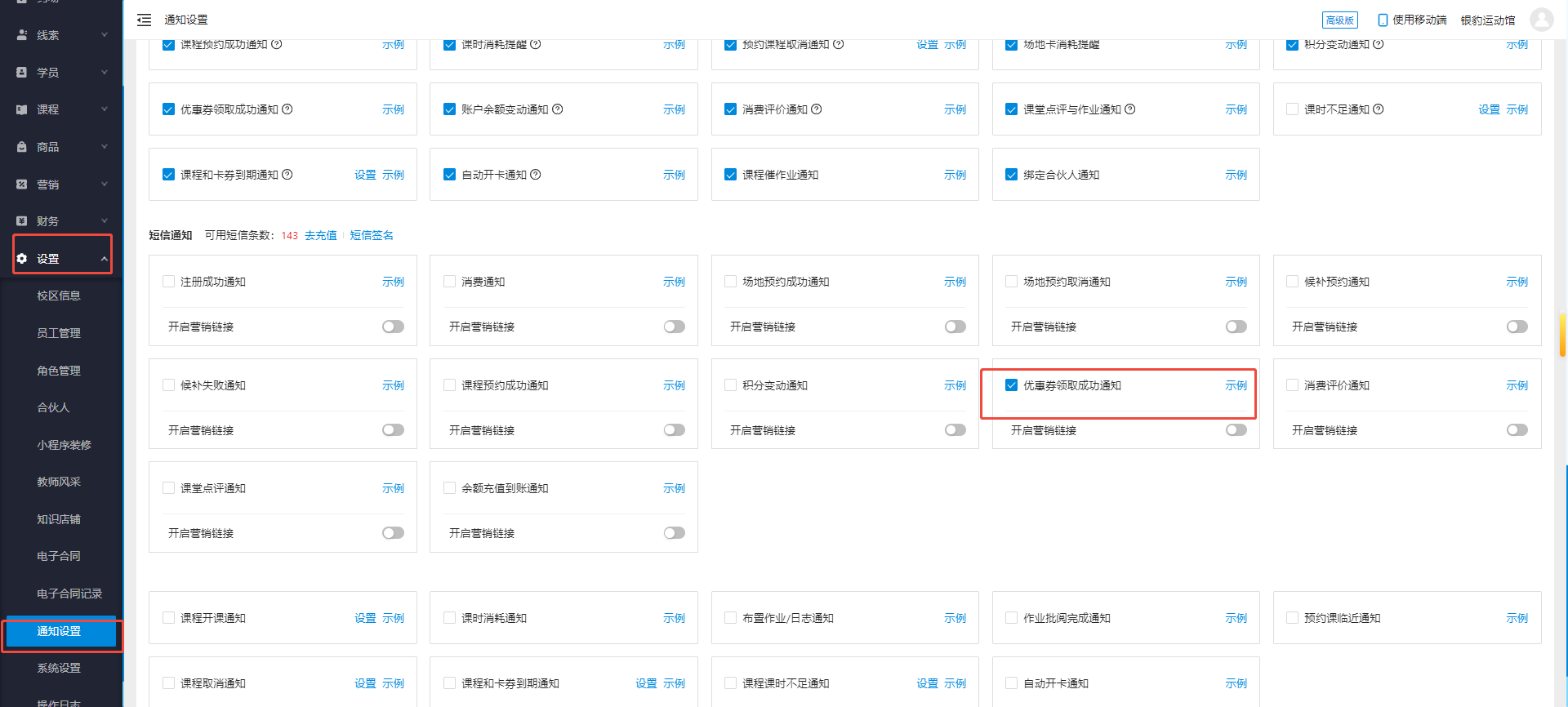The image size is (1568, 707).
Task: Click help icon beside 消费评价通知 in top section
Action: [x=817, y=109]
